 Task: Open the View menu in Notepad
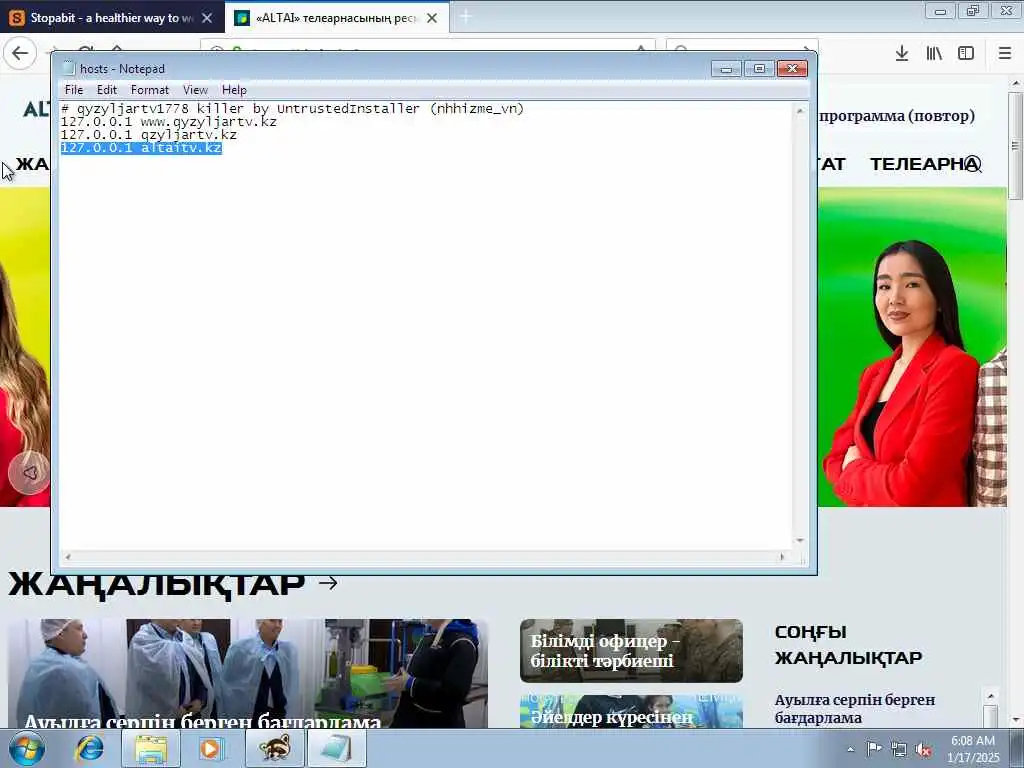pyautogui.click(x=195, y=90)
